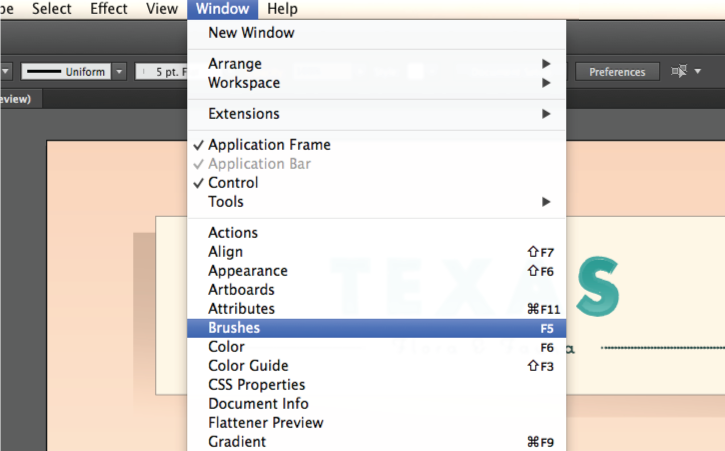This screenshot has height=451, width=725.
Task: Click the Uniform stroke profile preview
Action: (66, 72)
